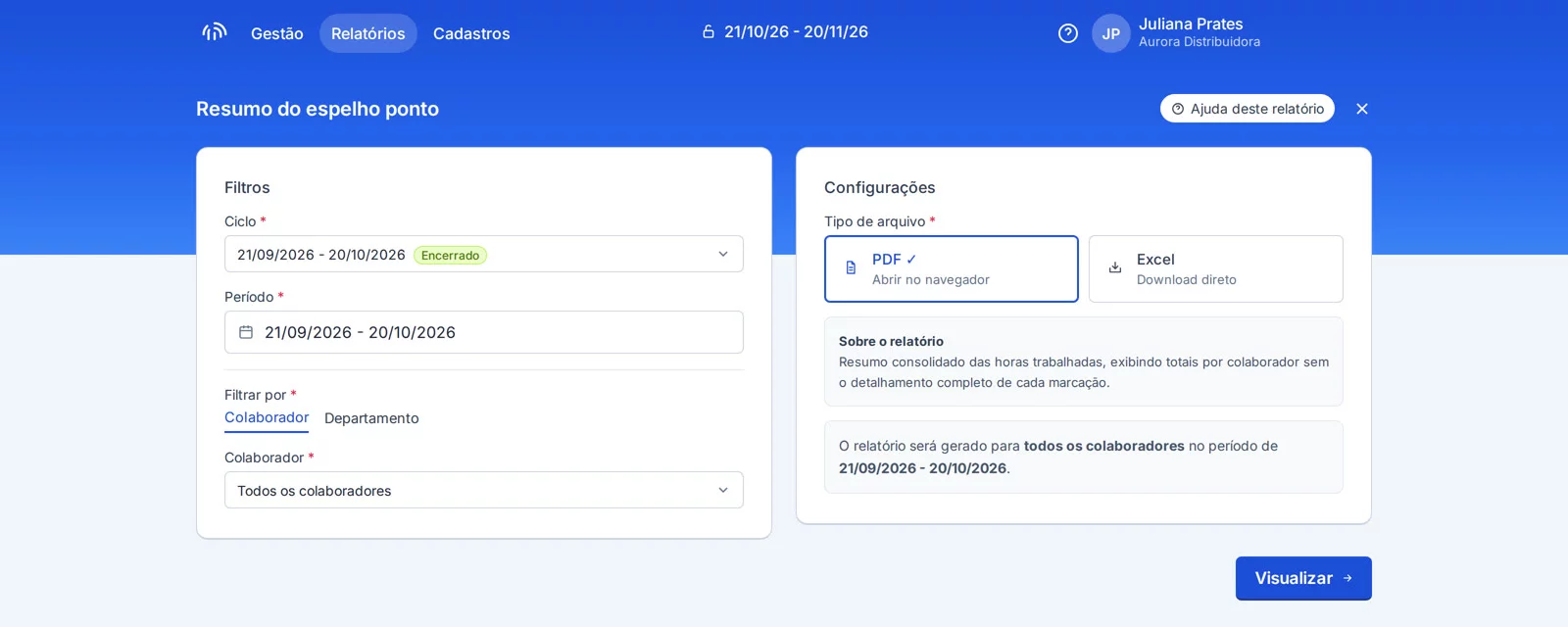This screenshot has height=627, width=1568.
Task: Choose the PDF file type option
Action: [x=952, y=268]
